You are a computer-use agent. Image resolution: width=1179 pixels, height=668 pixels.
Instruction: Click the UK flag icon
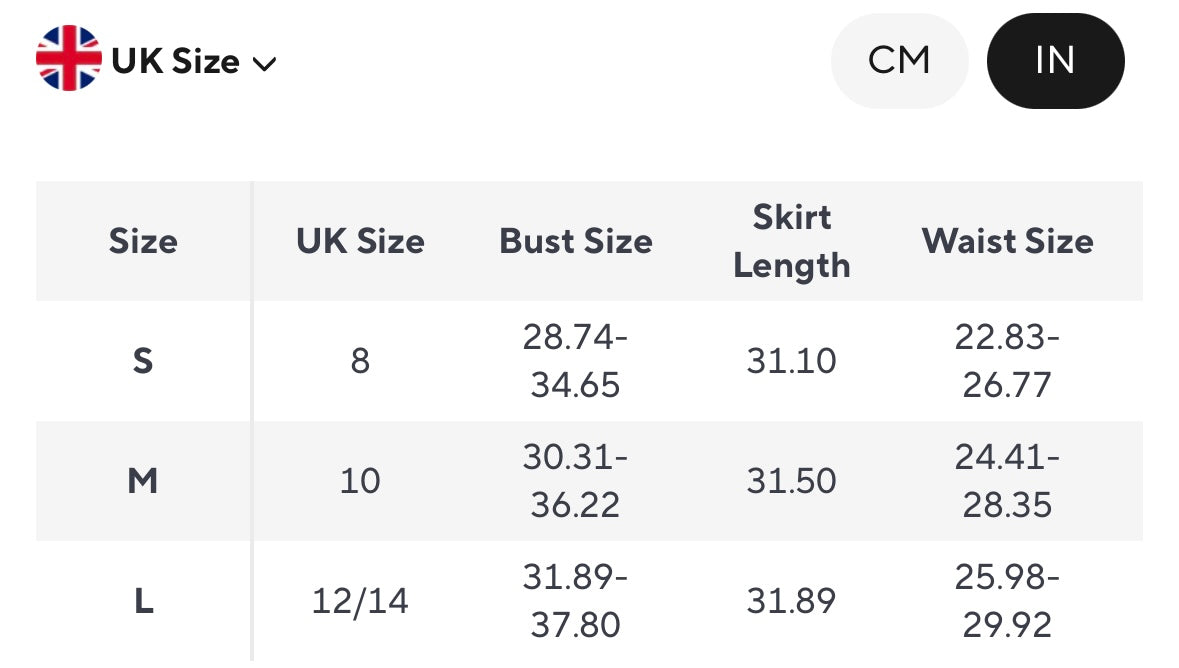[68, 59]
